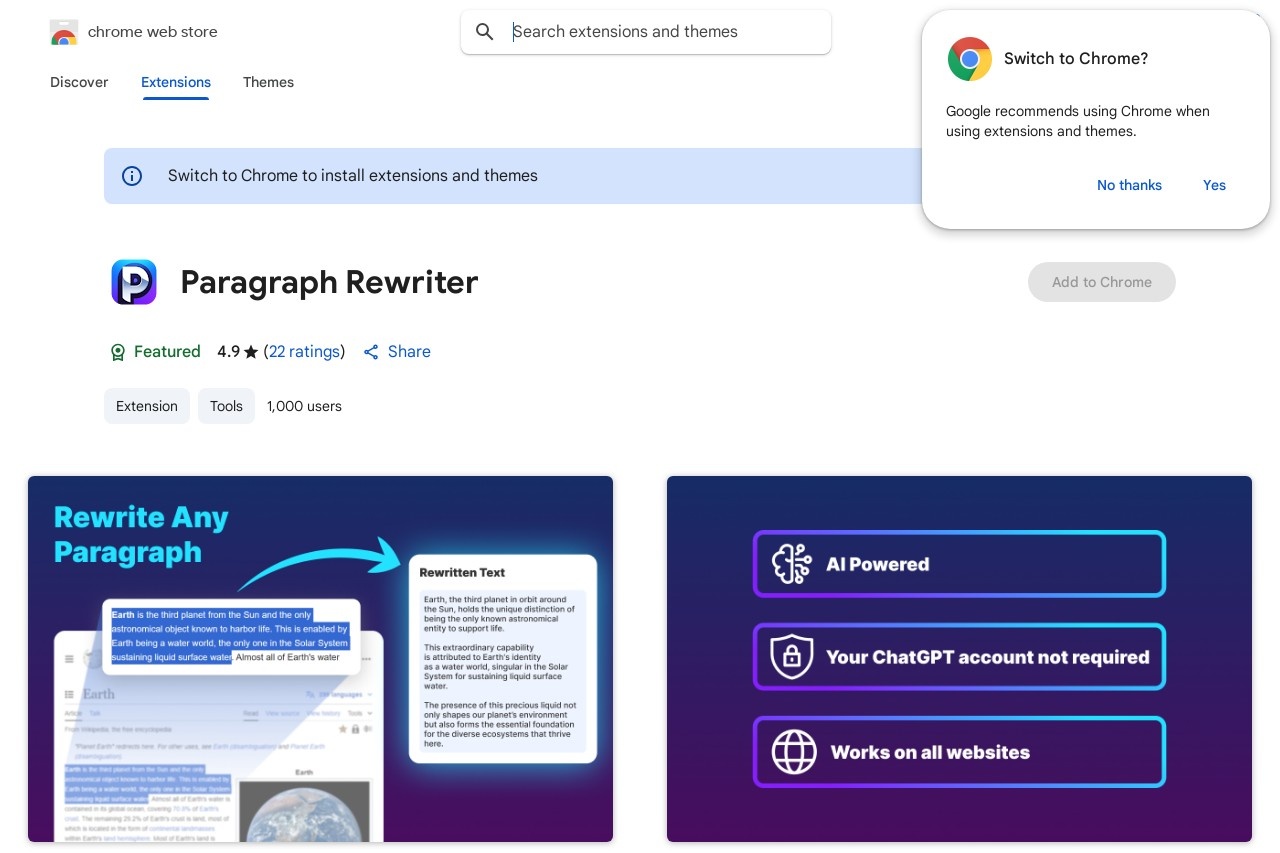Open the Extensions tab
This screenshot has width=1280, height=853.
coord(176,82)
